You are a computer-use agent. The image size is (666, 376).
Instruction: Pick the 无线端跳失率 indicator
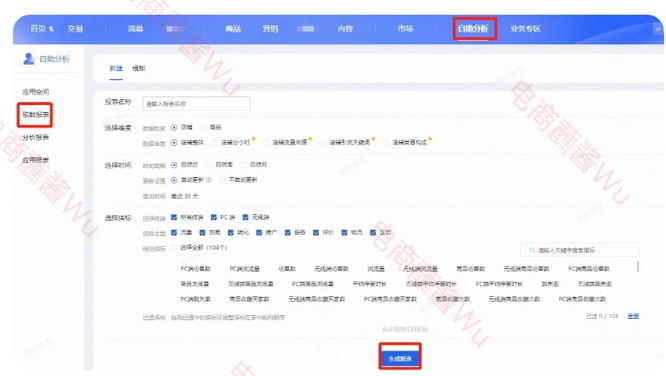pyautogui.click(x=595, y=284)
